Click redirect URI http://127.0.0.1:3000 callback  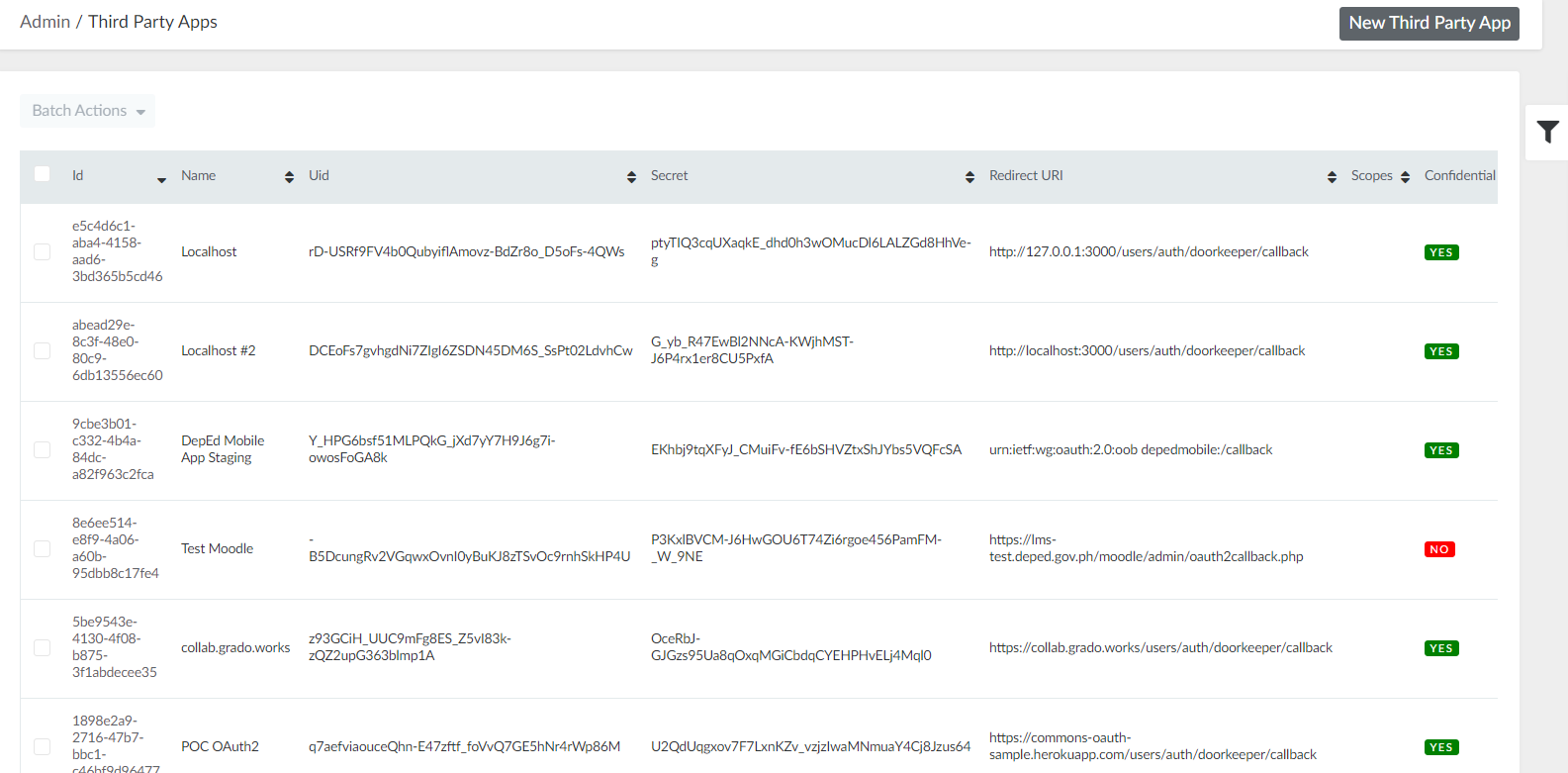(x=1149, y=251)
